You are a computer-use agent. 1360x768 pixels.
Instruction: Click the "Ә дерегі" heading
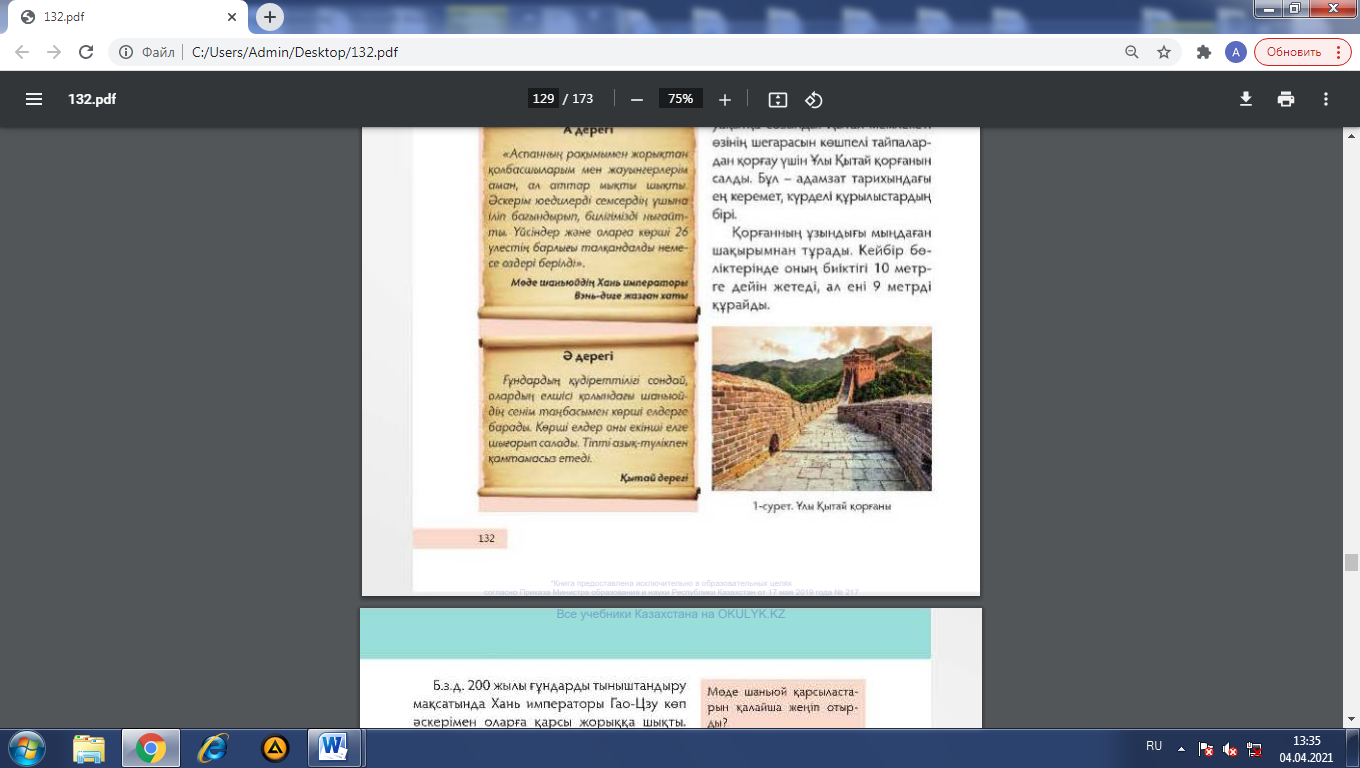click(586, 356)
